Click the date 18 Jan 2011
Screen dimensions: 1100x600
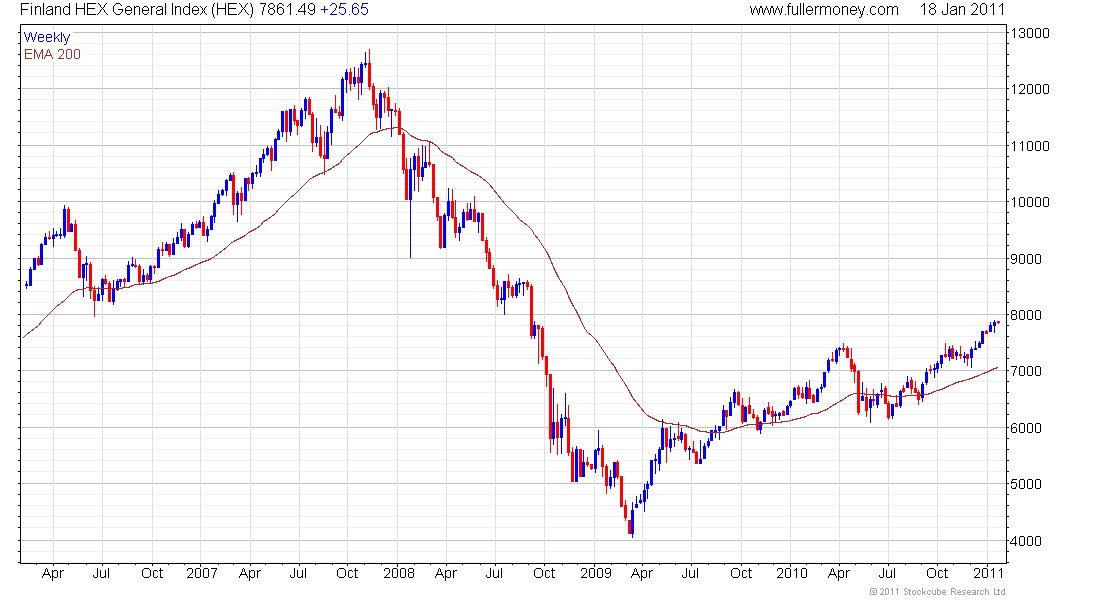962,10
